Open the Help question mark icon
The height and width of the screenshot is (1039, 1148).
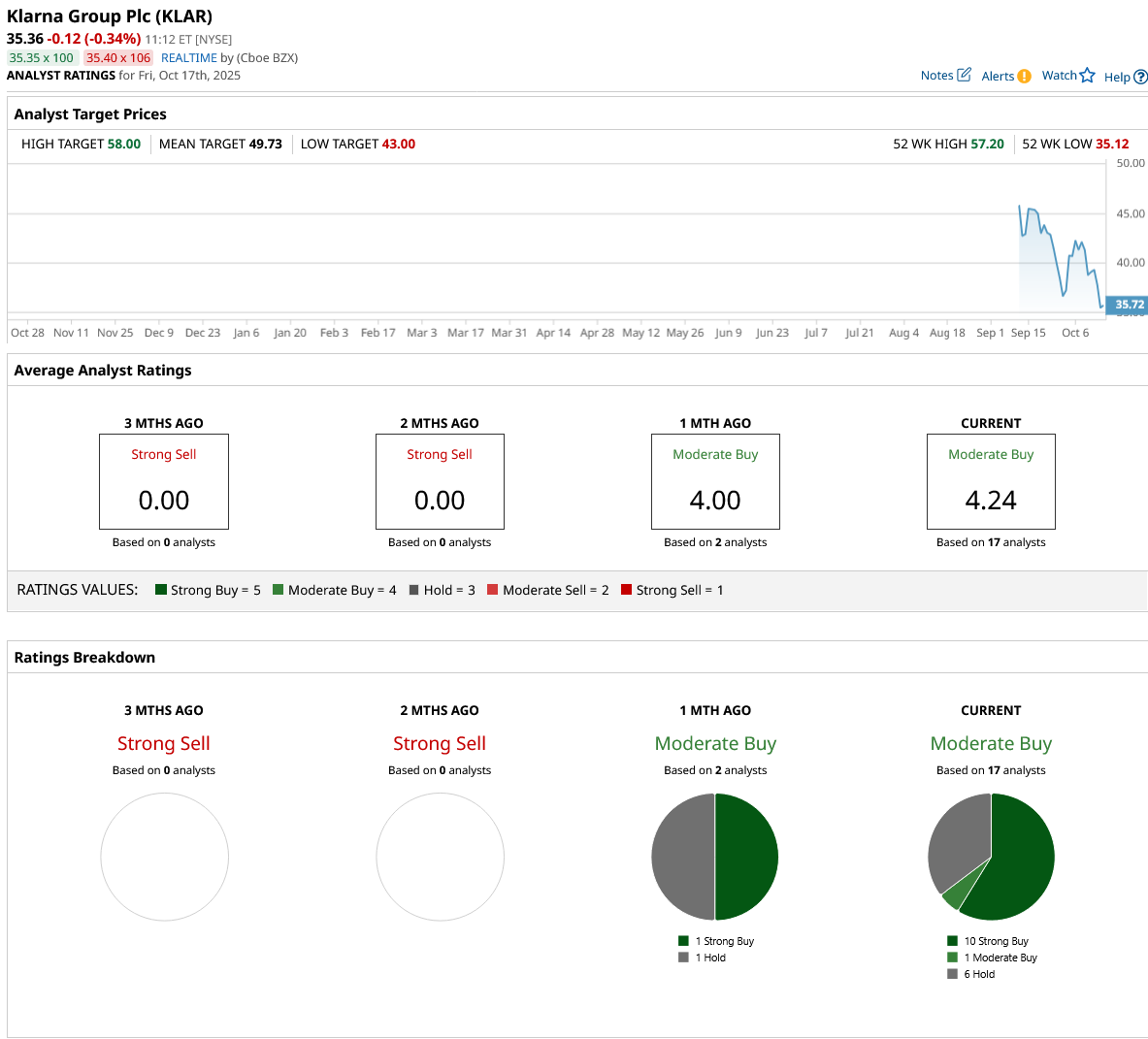click(1140, 77)
